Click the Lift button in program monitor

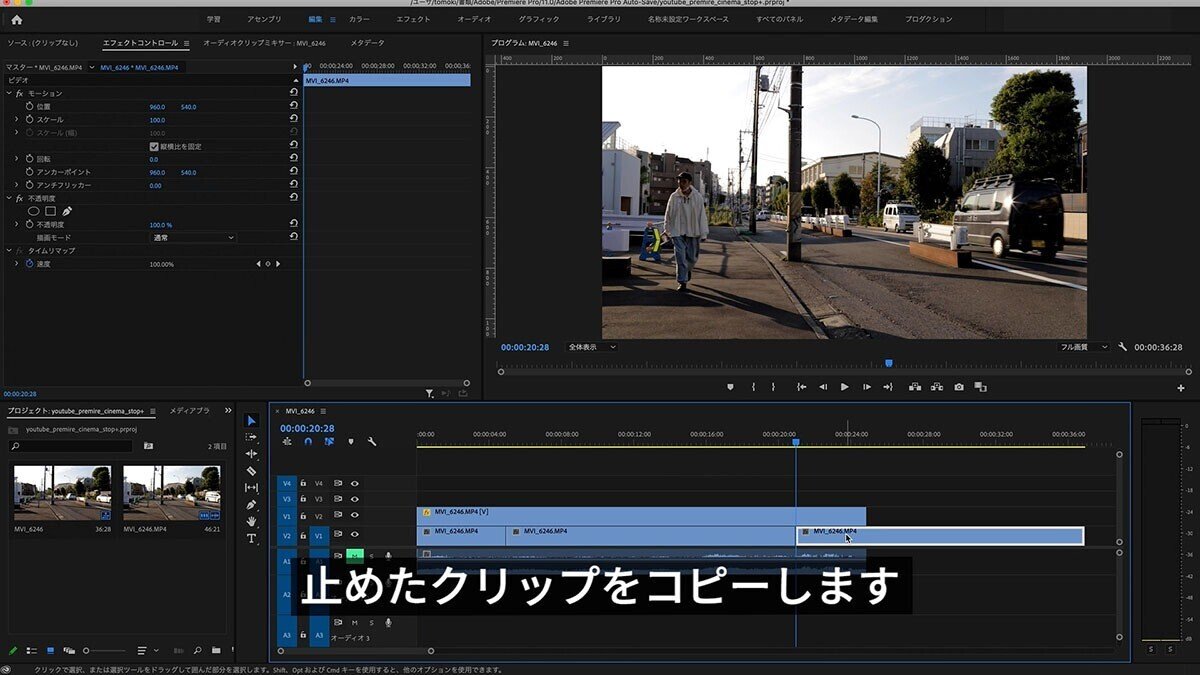click(915, 387)
